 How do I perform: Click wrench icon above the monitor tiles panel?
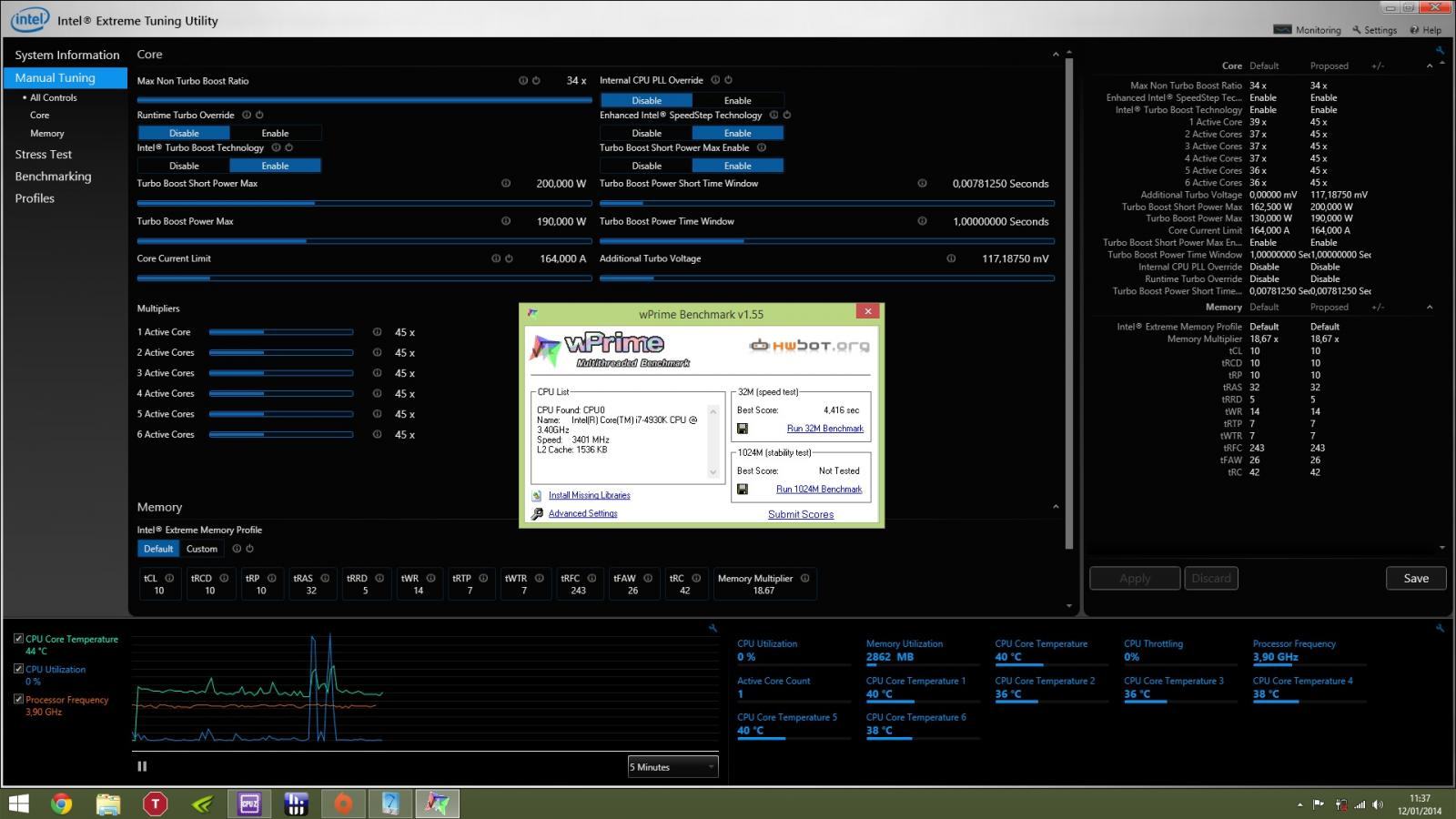tap(1440, 628)
